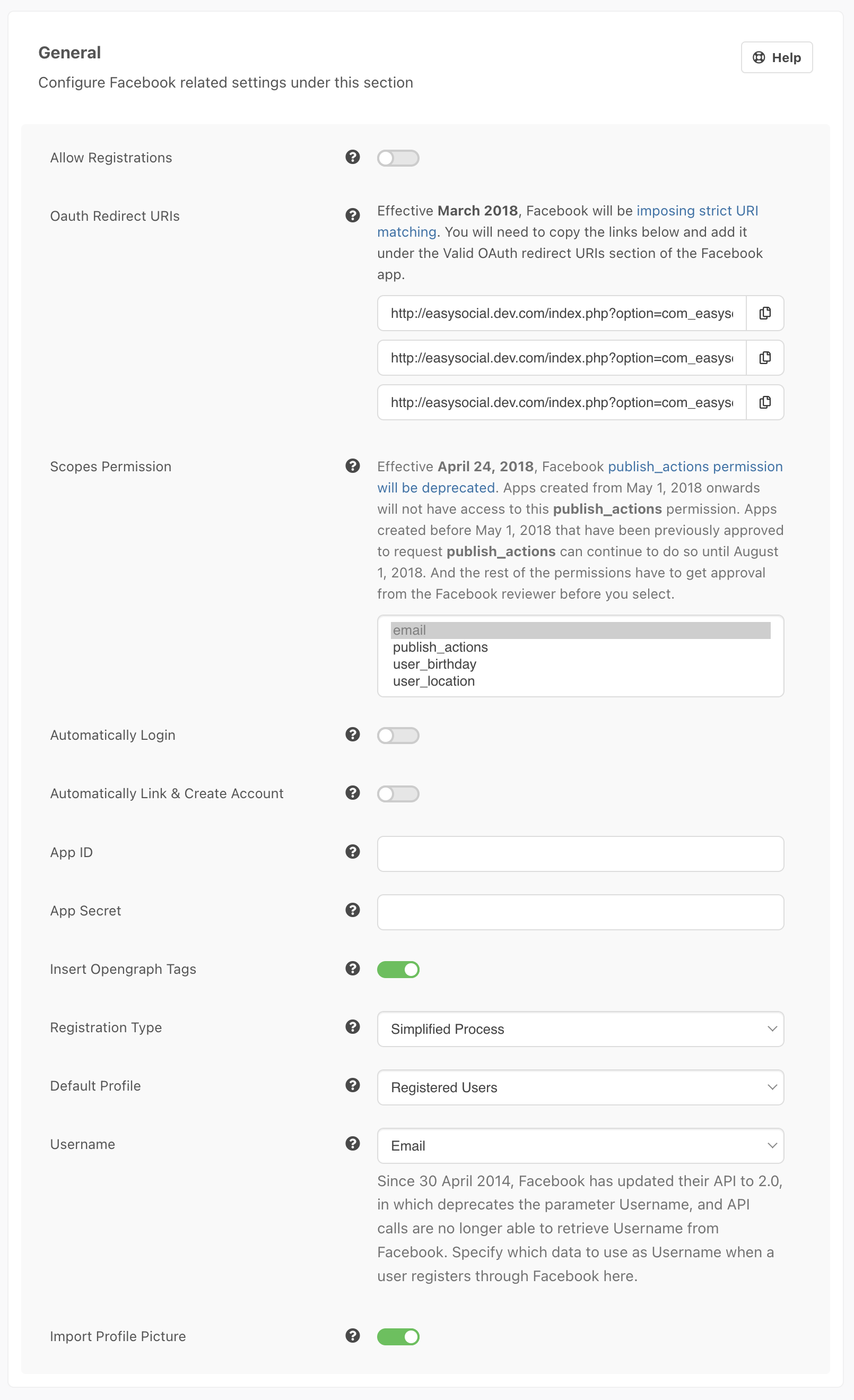Show help icon for App ID
This screenshot has height=1400, width=854.
coord(353,851)
